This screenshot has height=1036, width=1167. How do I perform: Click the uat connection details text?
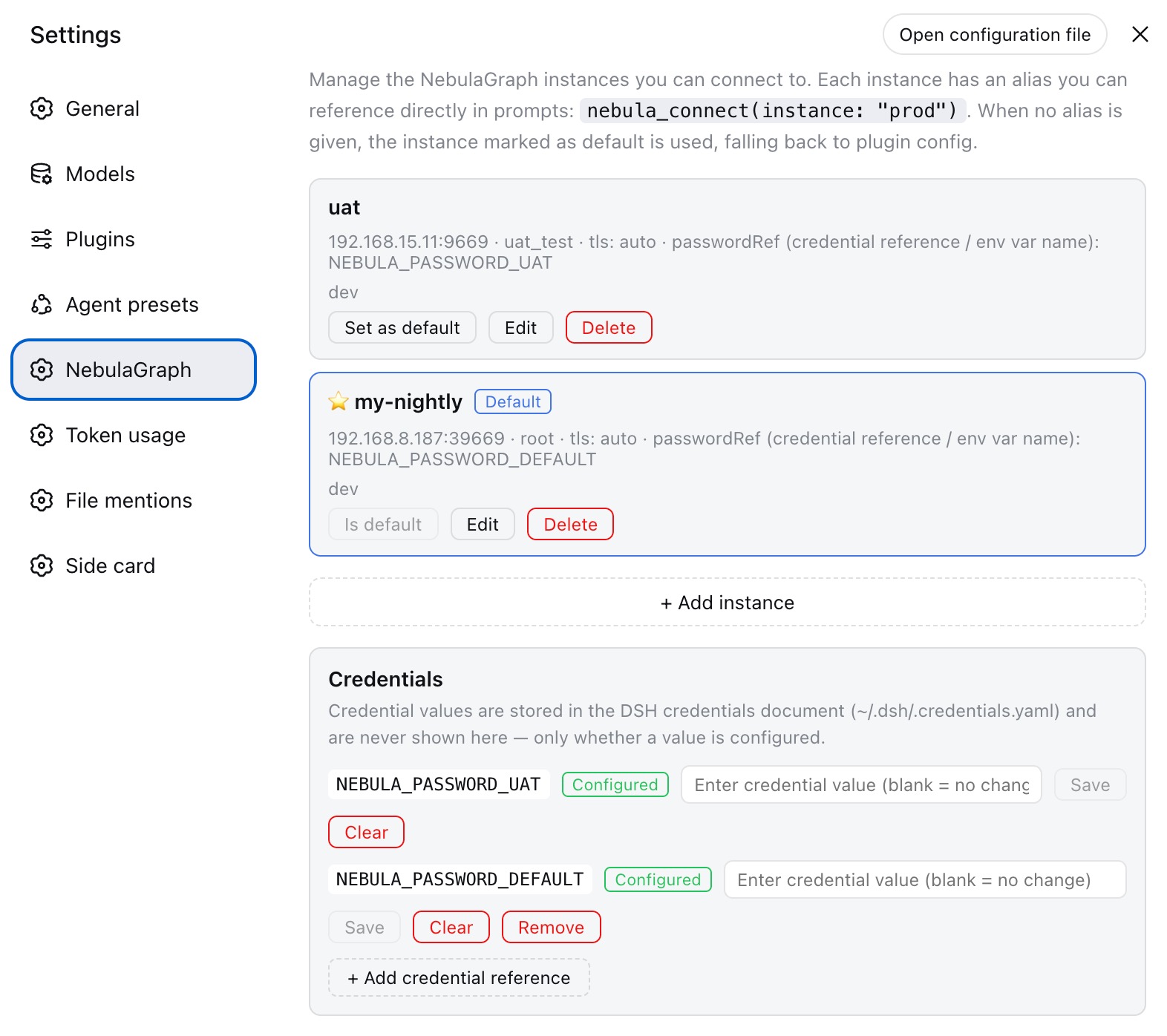point(713,252)
